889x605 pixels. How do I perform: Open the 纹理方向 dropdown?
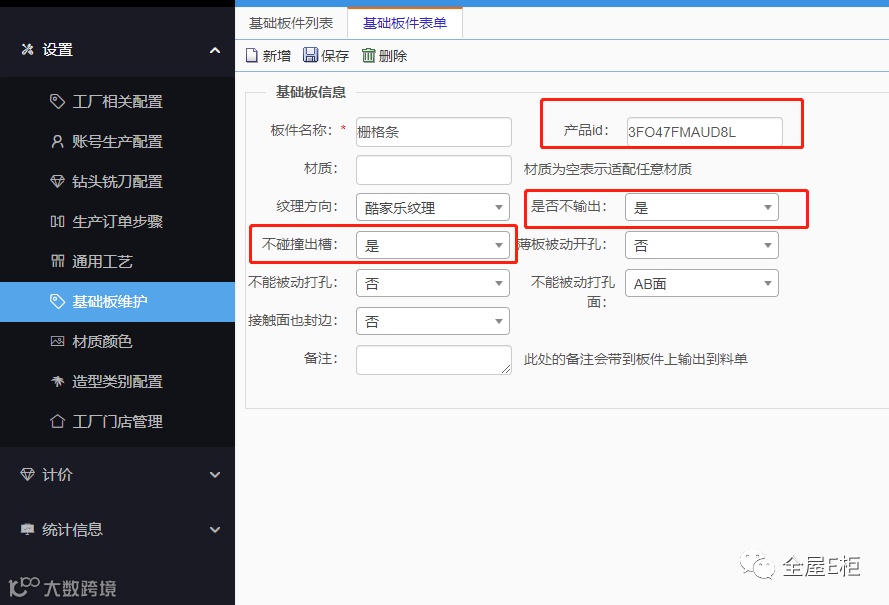pyautogui.click(x=433, y=207)
